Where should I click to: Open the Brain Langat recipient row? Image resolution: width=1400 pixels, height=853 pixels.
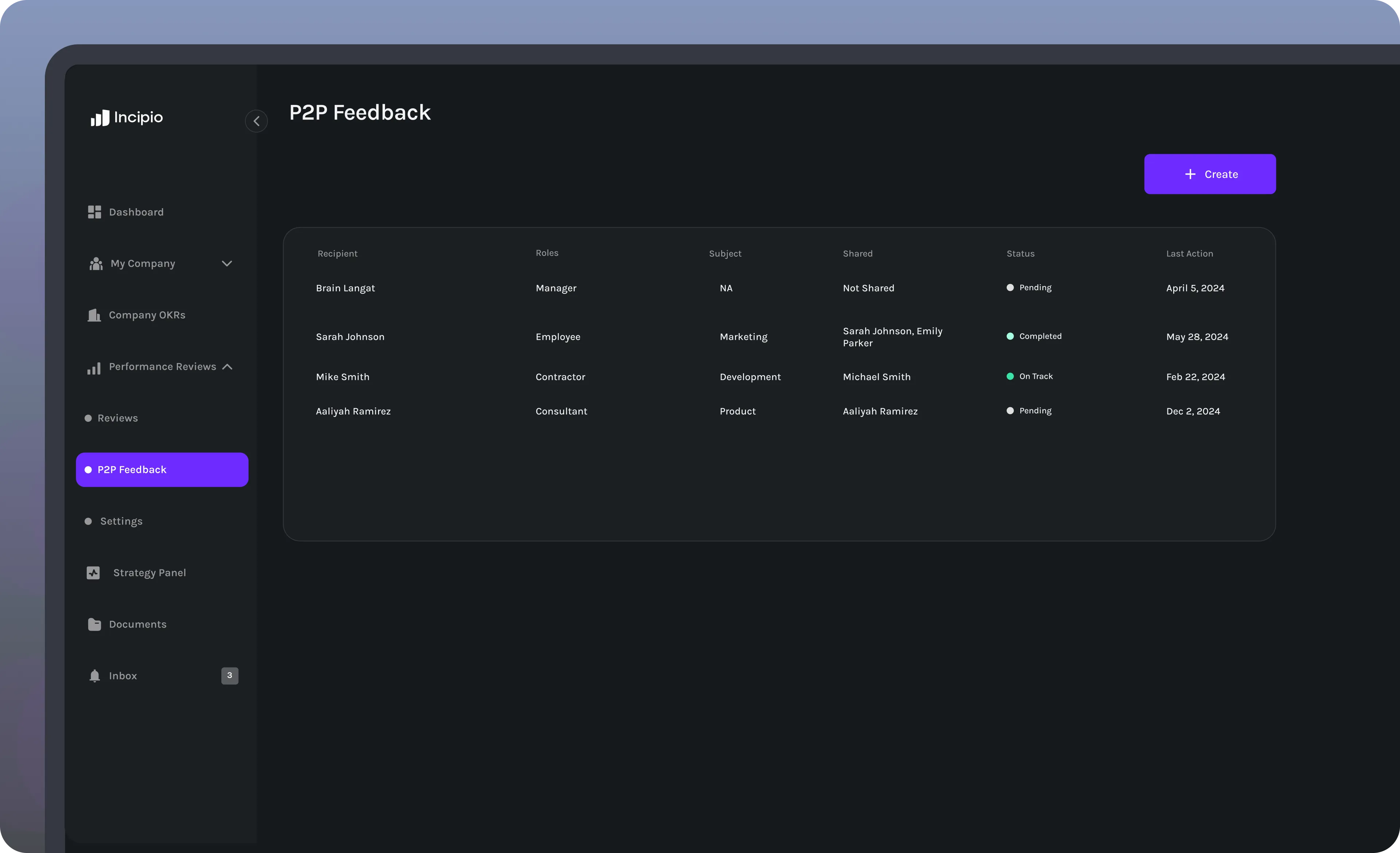pos(345,288)
